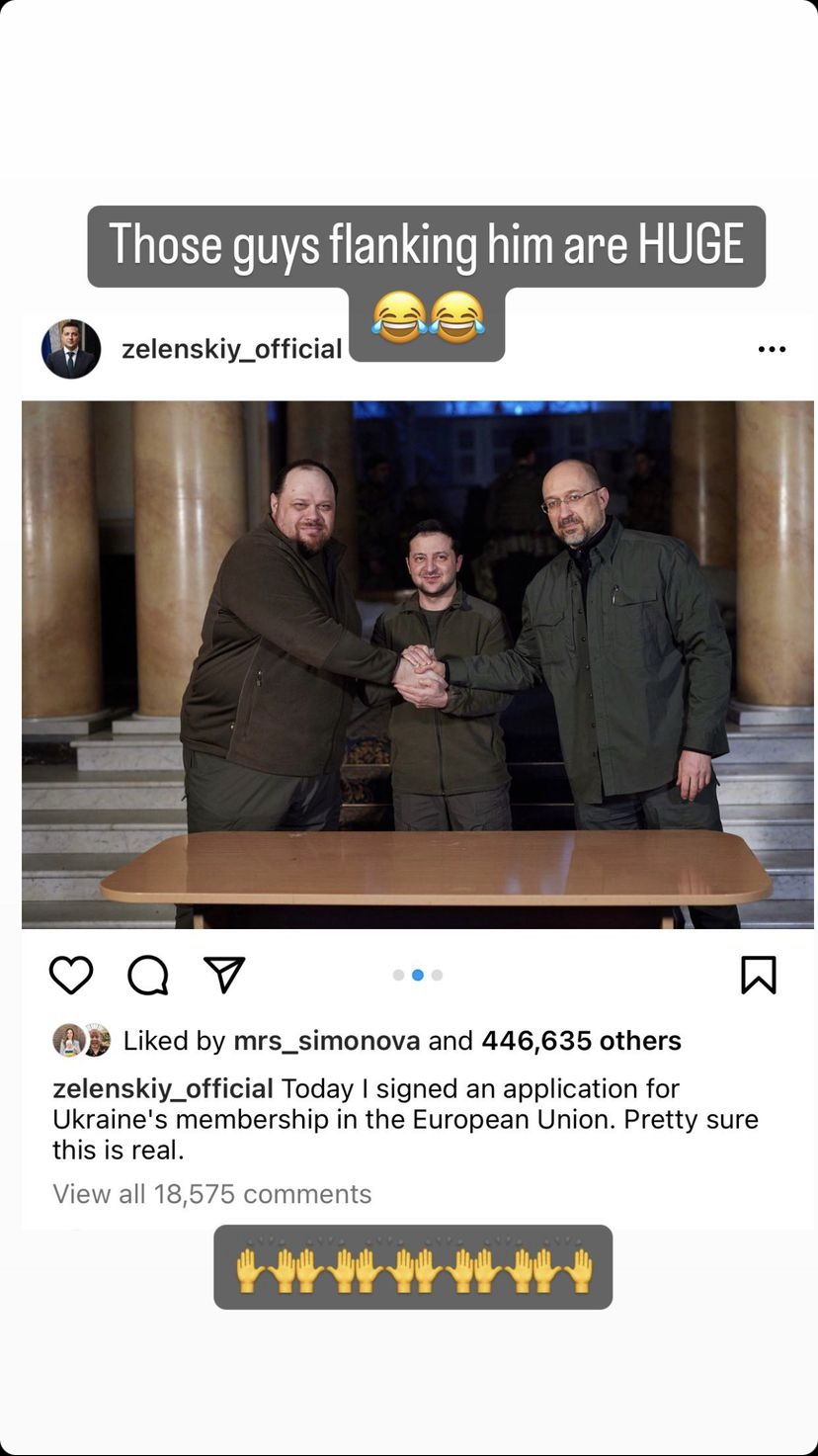Tap the raised hands emoji sticker
This screenshot has height=1456, width=818.
point(413,1268)
